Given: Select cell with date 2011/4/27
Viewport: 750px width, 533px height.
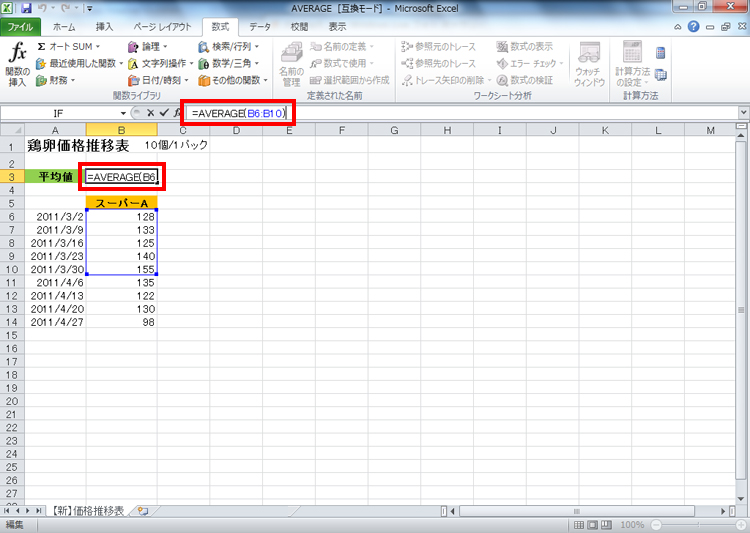Looking at the screenshot, I should coord(55,322).
